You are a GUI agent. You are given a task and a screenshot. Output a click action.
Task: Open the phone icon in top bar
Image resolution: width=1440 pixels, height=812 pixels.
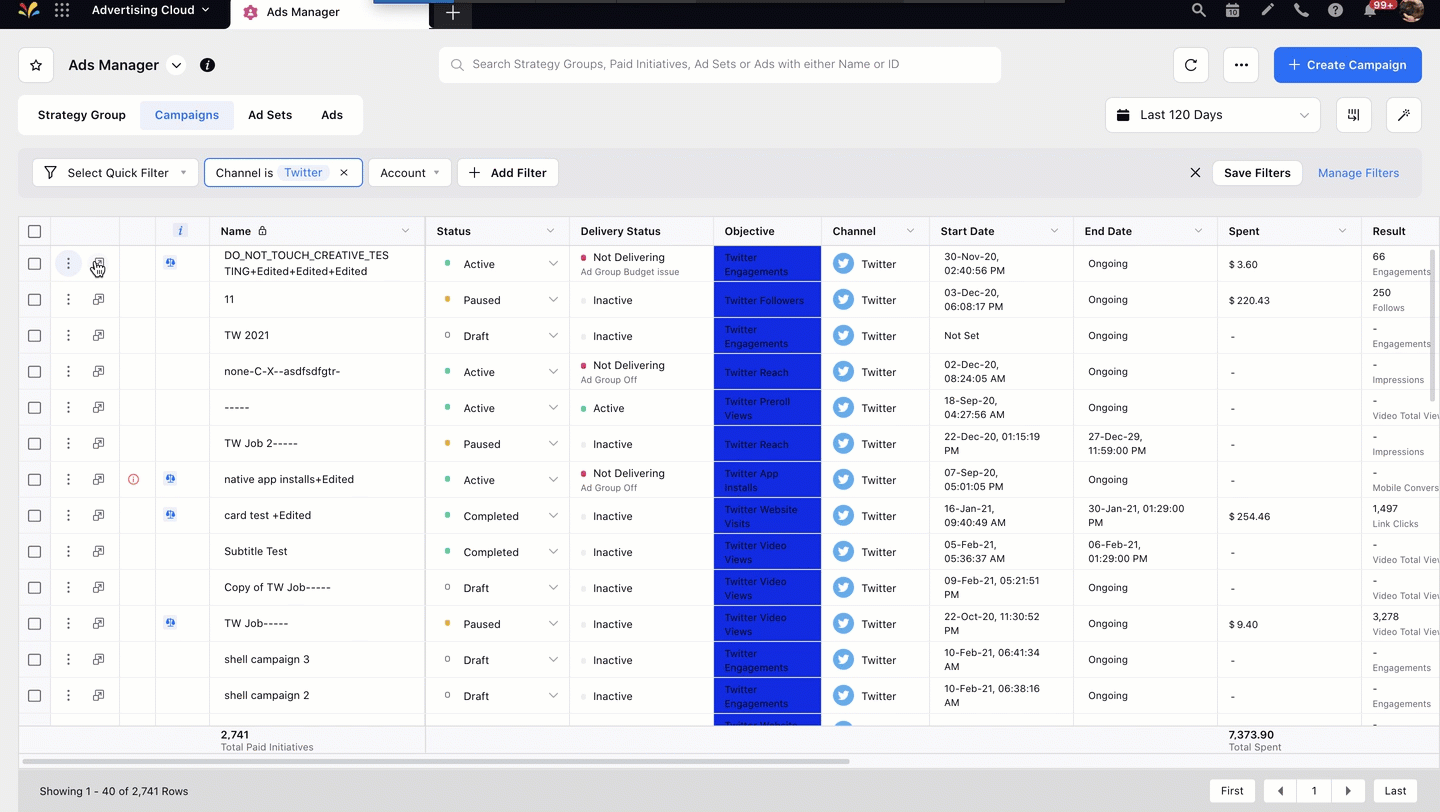[x=1301, y=10]
